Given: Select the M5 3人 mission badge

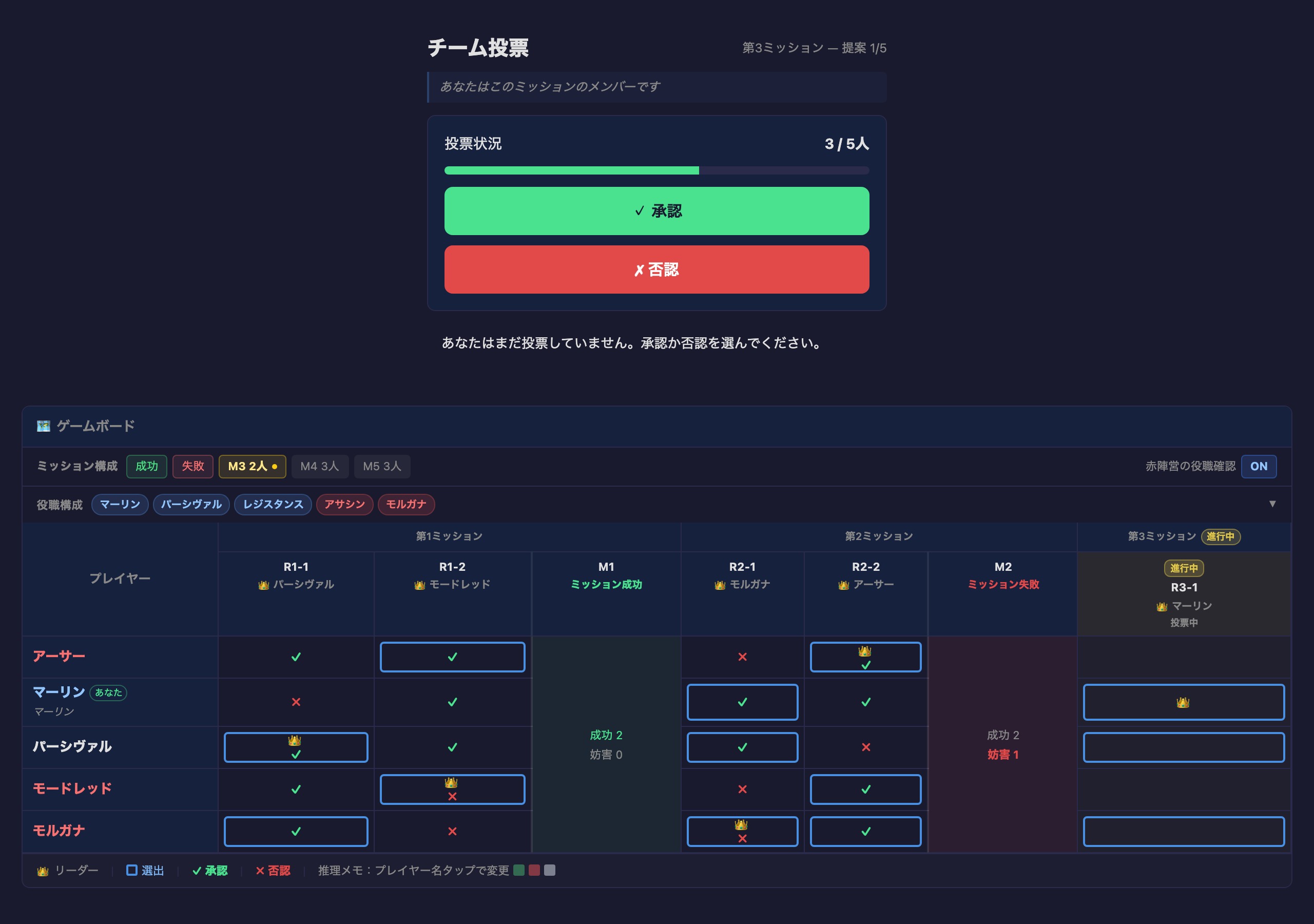Looking at the screenshot, I should point(382,466).
